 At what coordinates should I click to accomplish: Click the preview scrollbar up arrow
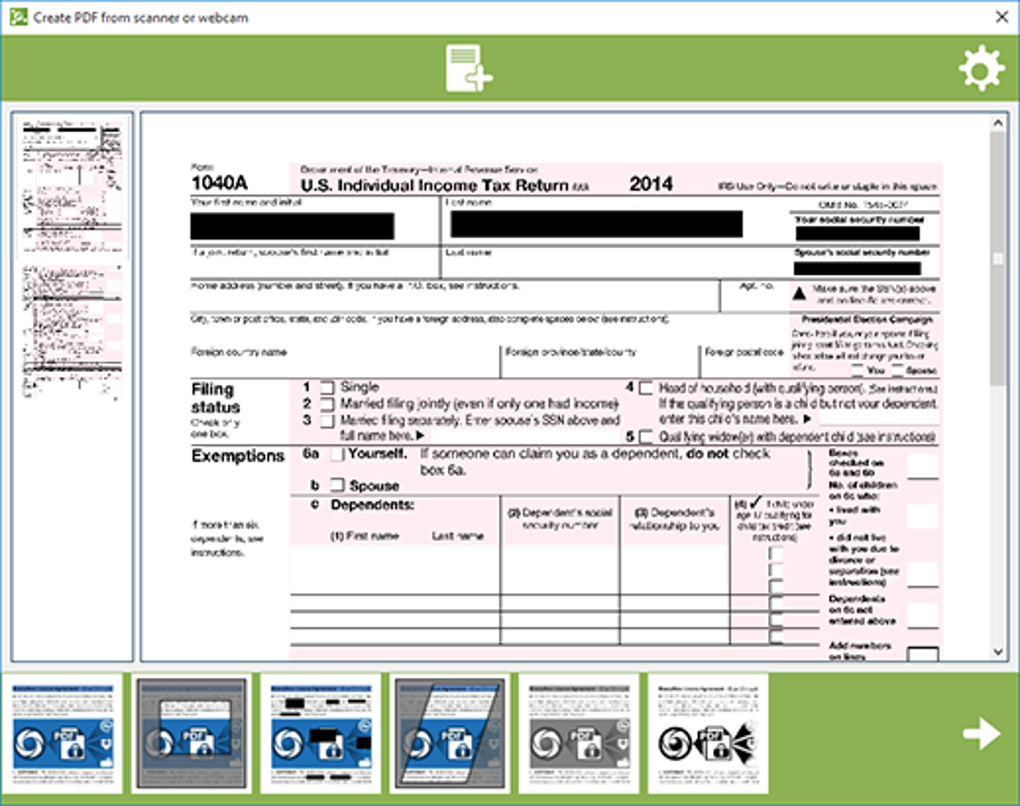999,123
